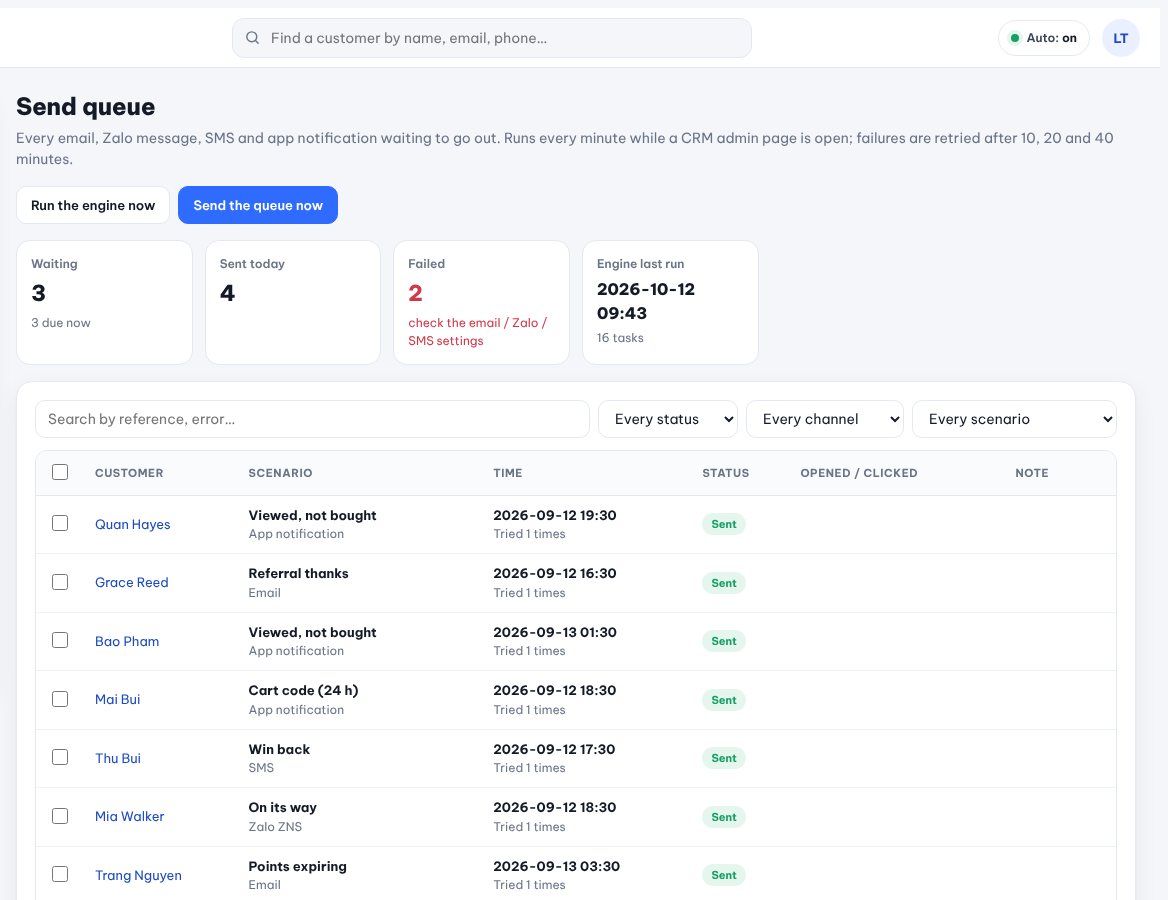The image size is (1168, 900).
Task: Tick the Bao Pham row checkbox
Action: [60, 641]
